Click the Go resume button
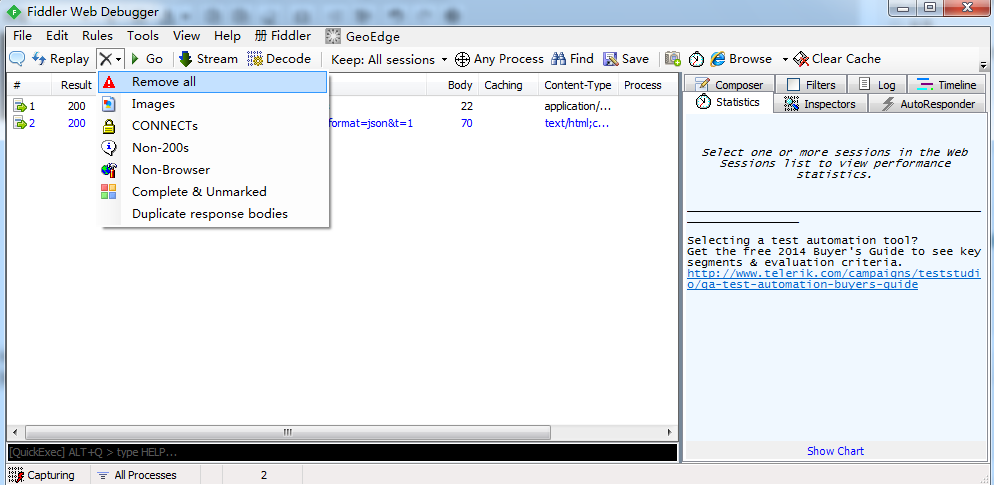994x485 pixels. (x=147, y=59)
